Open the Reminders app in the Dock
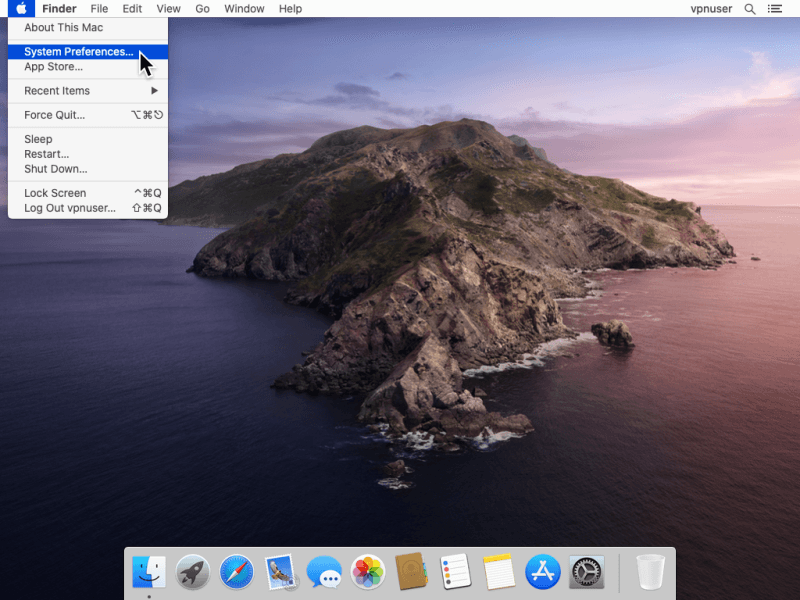800x600 pixels. [x=455, y=572]
